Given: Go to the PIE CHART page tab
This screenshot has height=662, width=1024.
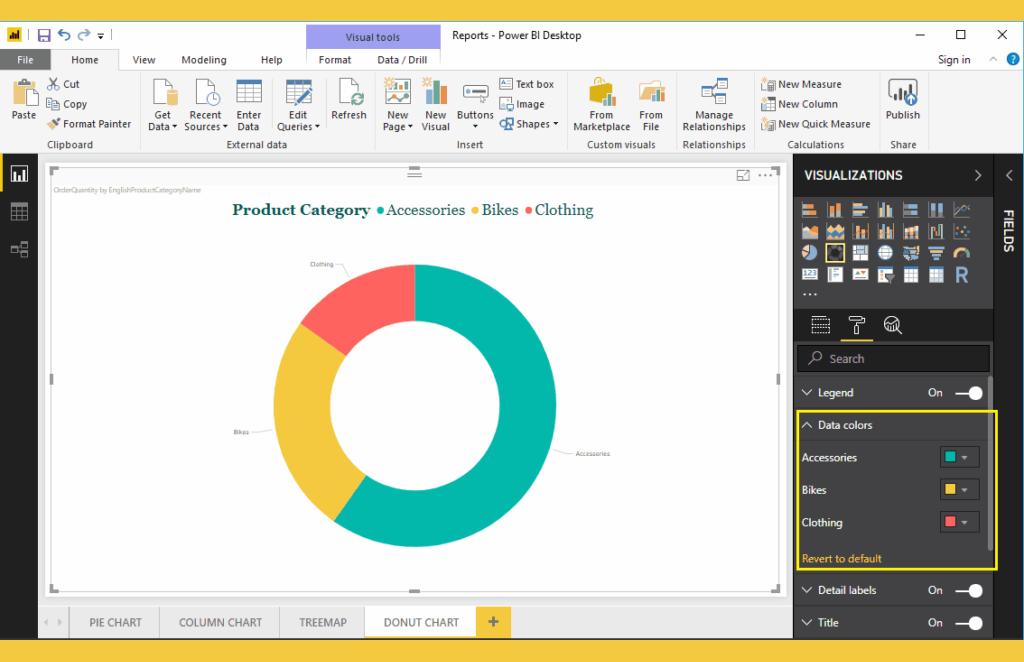Looking at the screenshot, I should click(116, 622).
